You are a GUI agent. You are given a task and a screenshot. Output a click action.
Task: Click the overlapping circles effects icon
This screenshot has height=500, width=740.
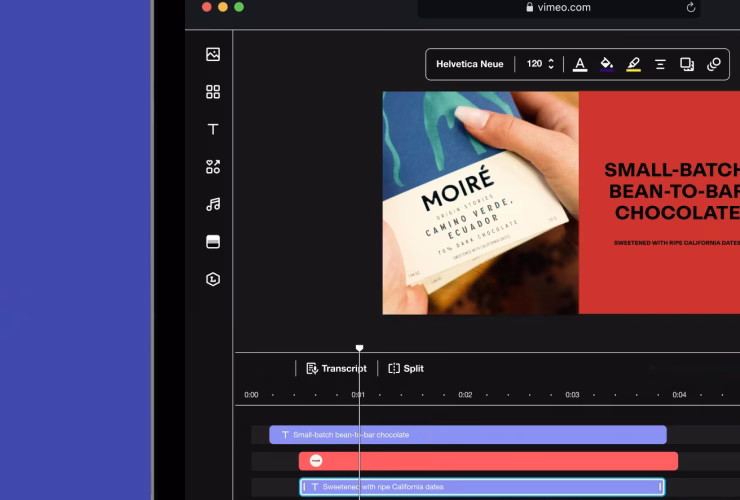(x=714, y=64)
